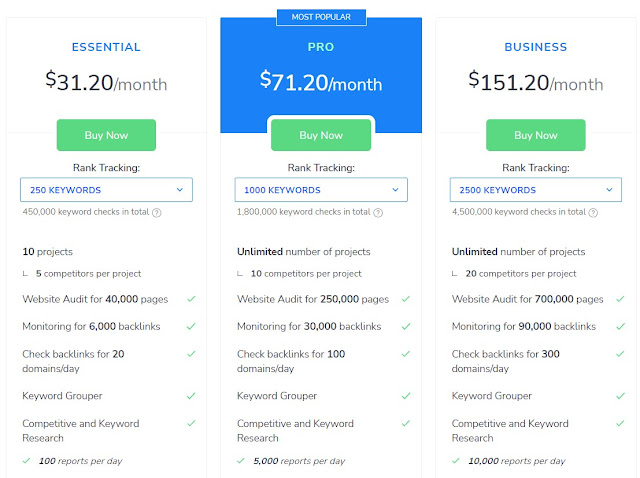The width and height of the screenshot is (640, 478).
Task: Click checkmark beside Website Audit for 700,000 pages
Action: (620, 299)
